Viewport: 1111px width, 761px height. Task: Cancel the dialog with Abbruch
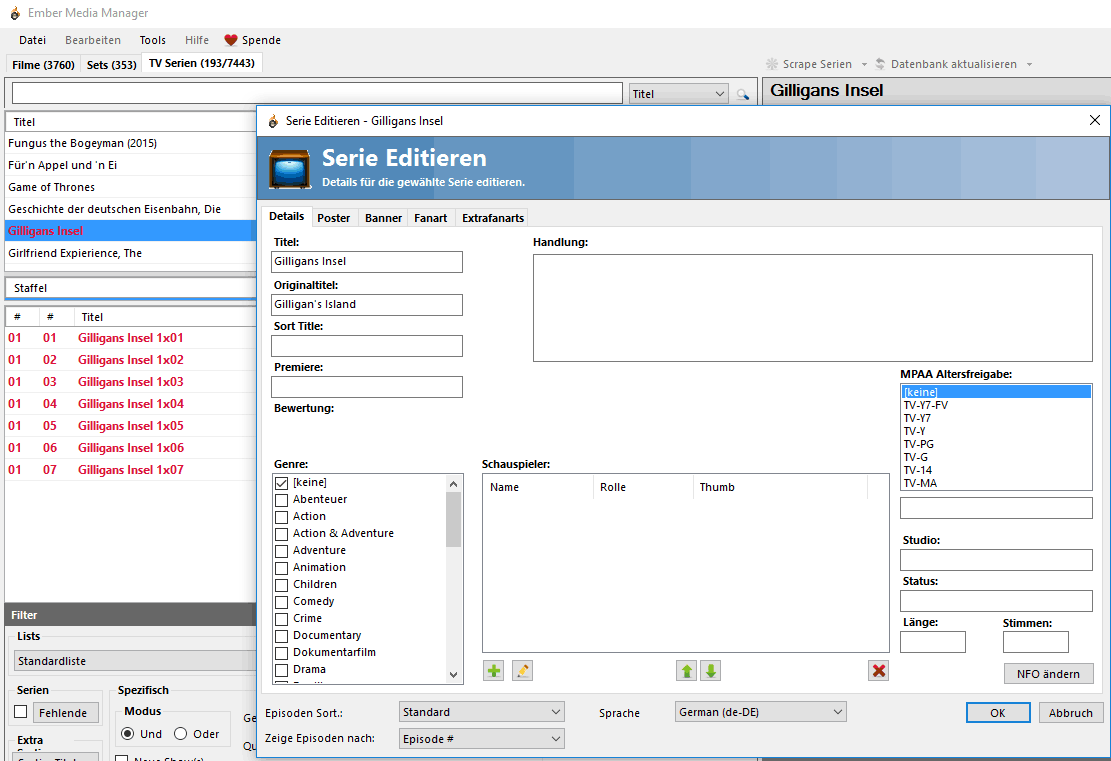click(x=1071, y=713)
